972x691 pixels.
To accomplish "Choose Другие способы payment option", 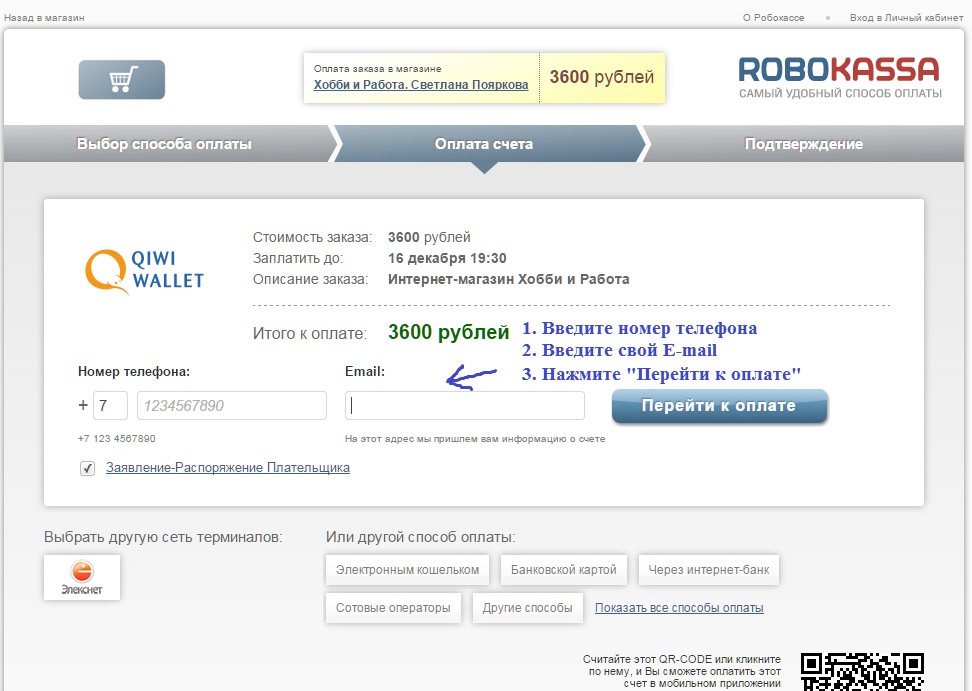I will click(528, 608).
